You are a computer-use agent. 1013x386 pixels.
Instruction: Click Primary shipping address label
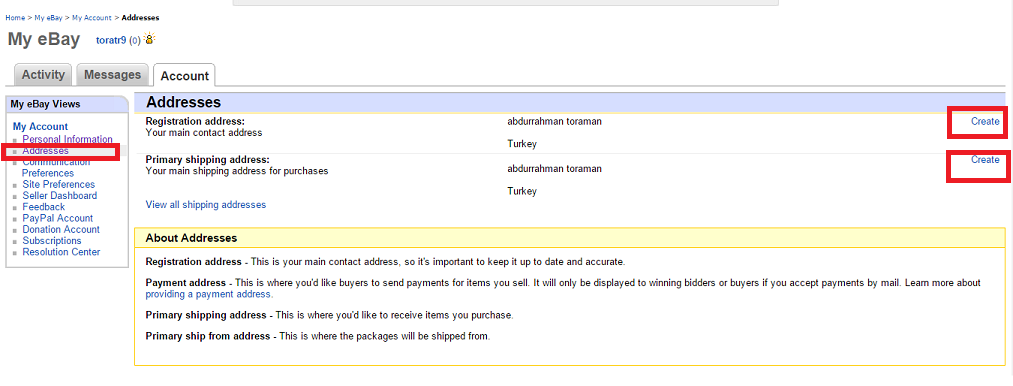207,160
